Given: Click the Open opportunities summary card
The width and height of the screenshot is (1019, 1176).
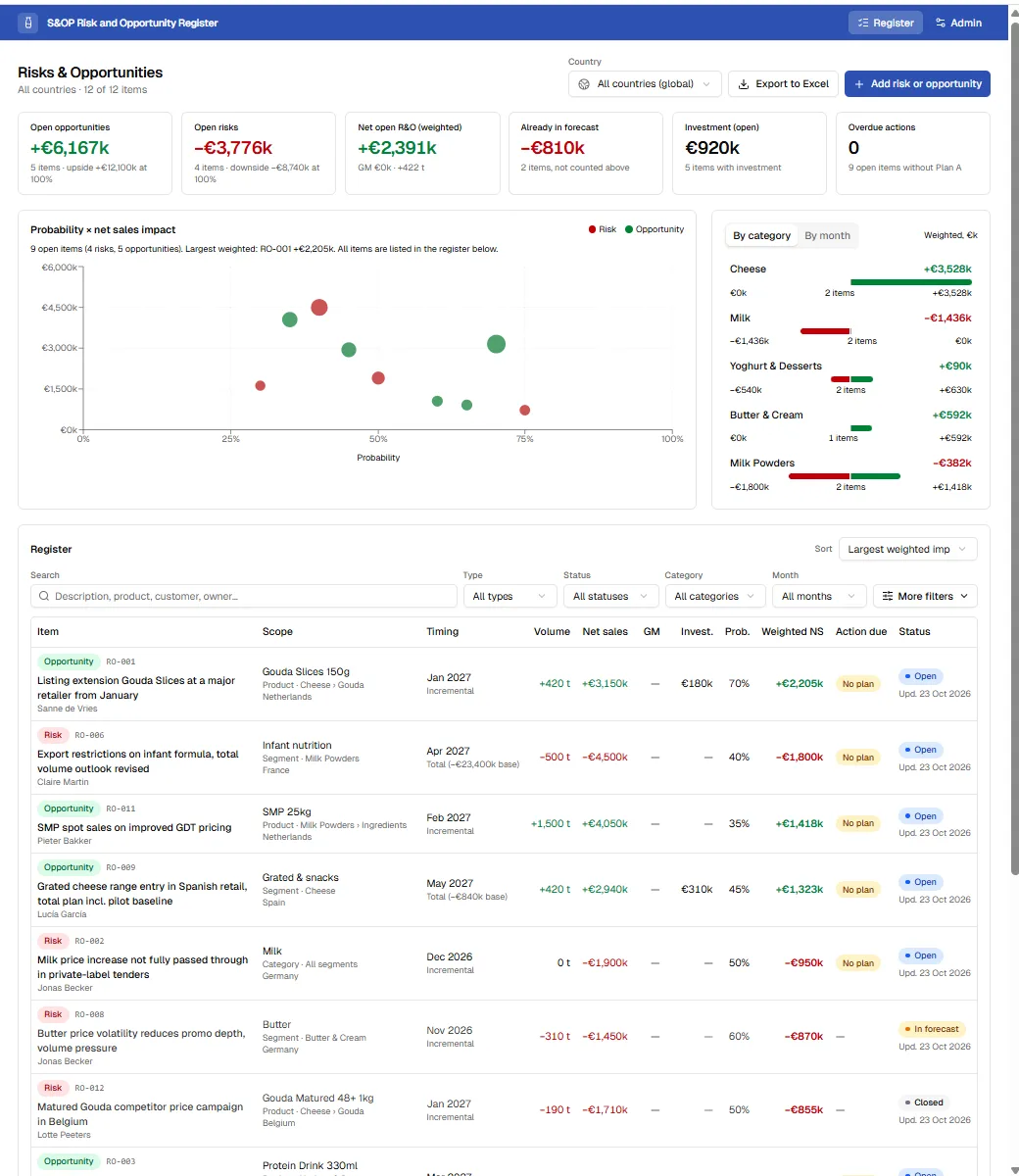Looking at the screenshot, I should 95,154.
